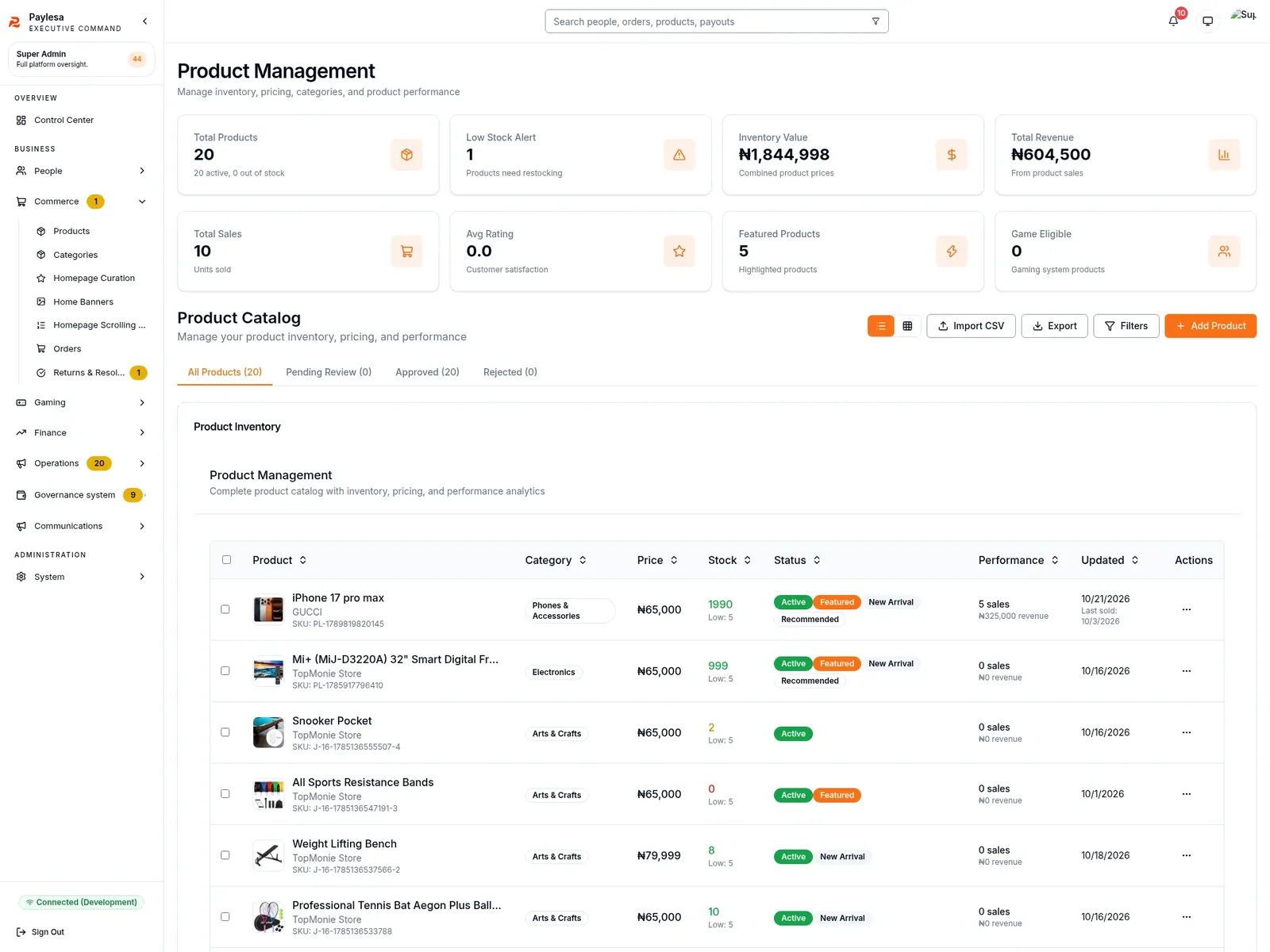Click the filter funnel in search bar
The width and height of the screenshot is (1270, 952).
click(876, 21)
